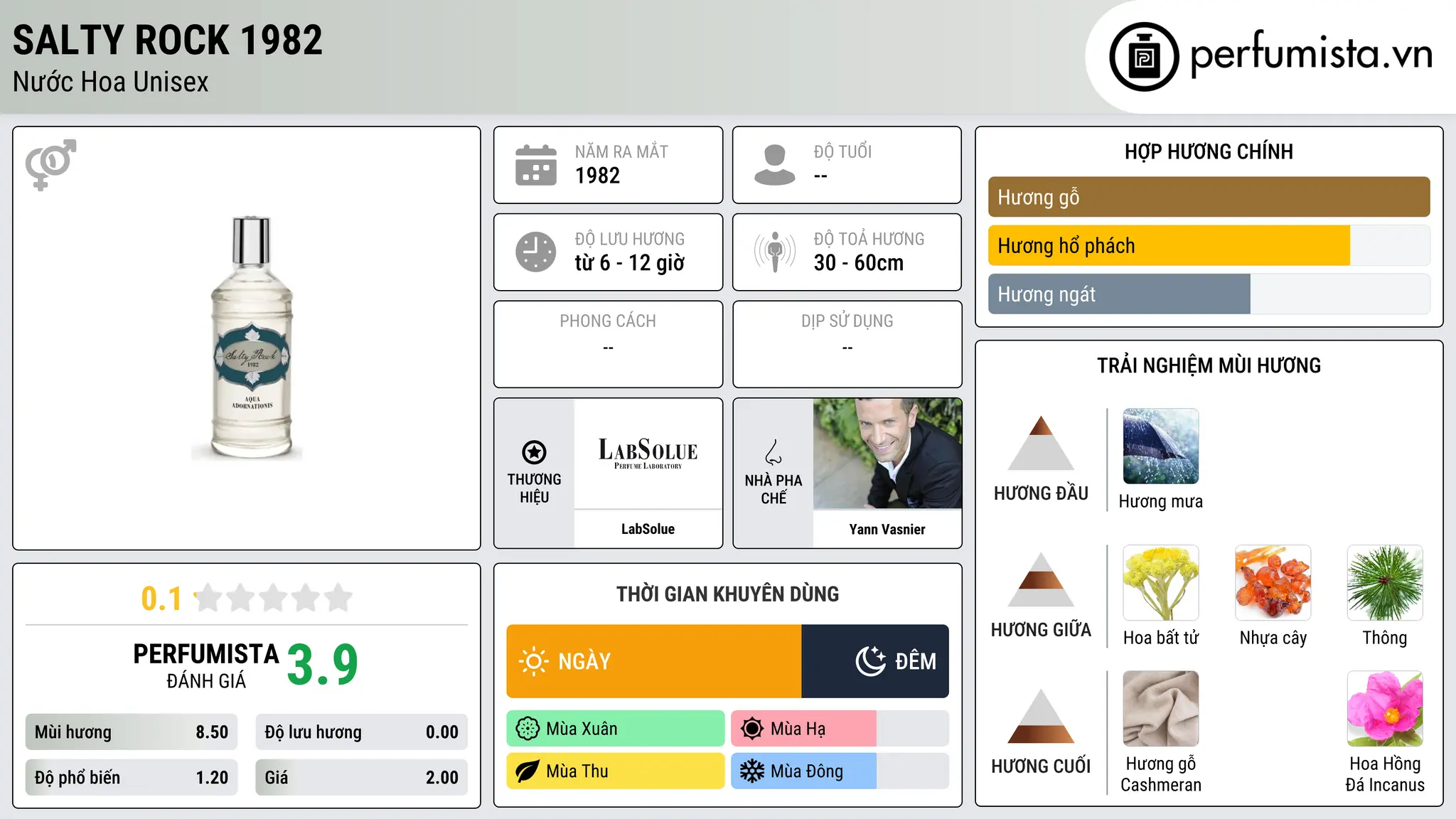Screen dimensions: 1456x819
Task: Click the Hoa bất tử note label
Action: [x=1161, y=638]
